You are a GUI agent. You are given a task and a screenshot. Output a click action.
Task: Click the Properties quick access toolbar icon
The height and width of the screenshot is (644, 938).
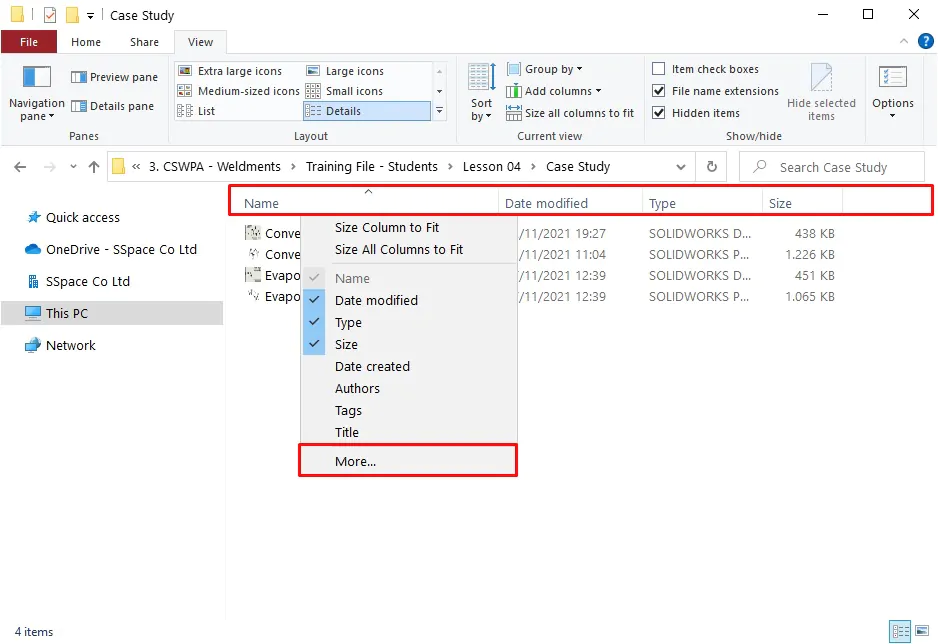tap(50, 14)
